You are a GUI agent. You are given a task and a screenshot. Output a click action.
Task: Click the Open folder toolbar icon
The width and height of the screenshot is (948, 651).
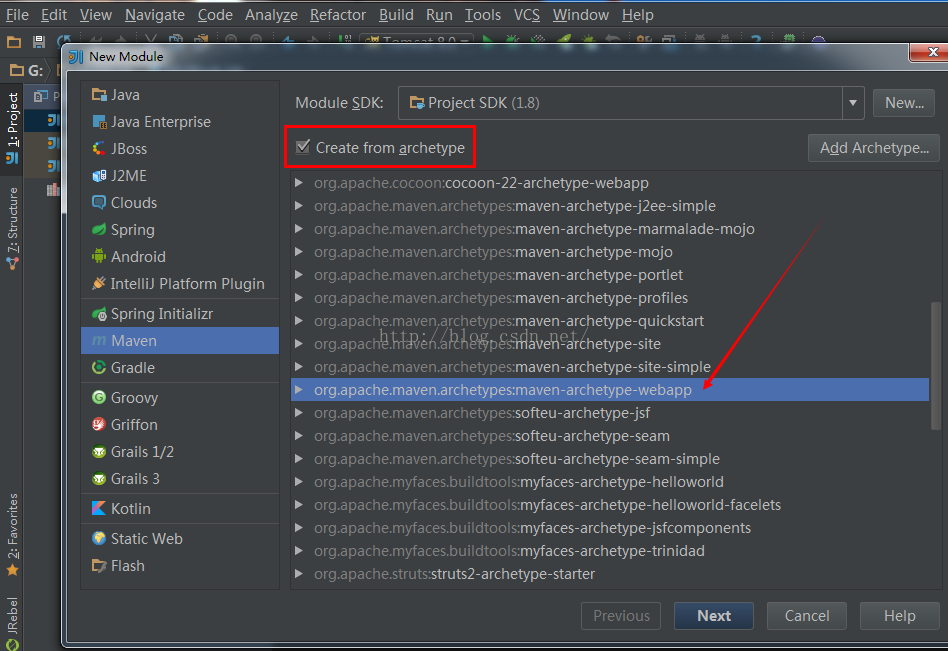click(x=13, y=42)
